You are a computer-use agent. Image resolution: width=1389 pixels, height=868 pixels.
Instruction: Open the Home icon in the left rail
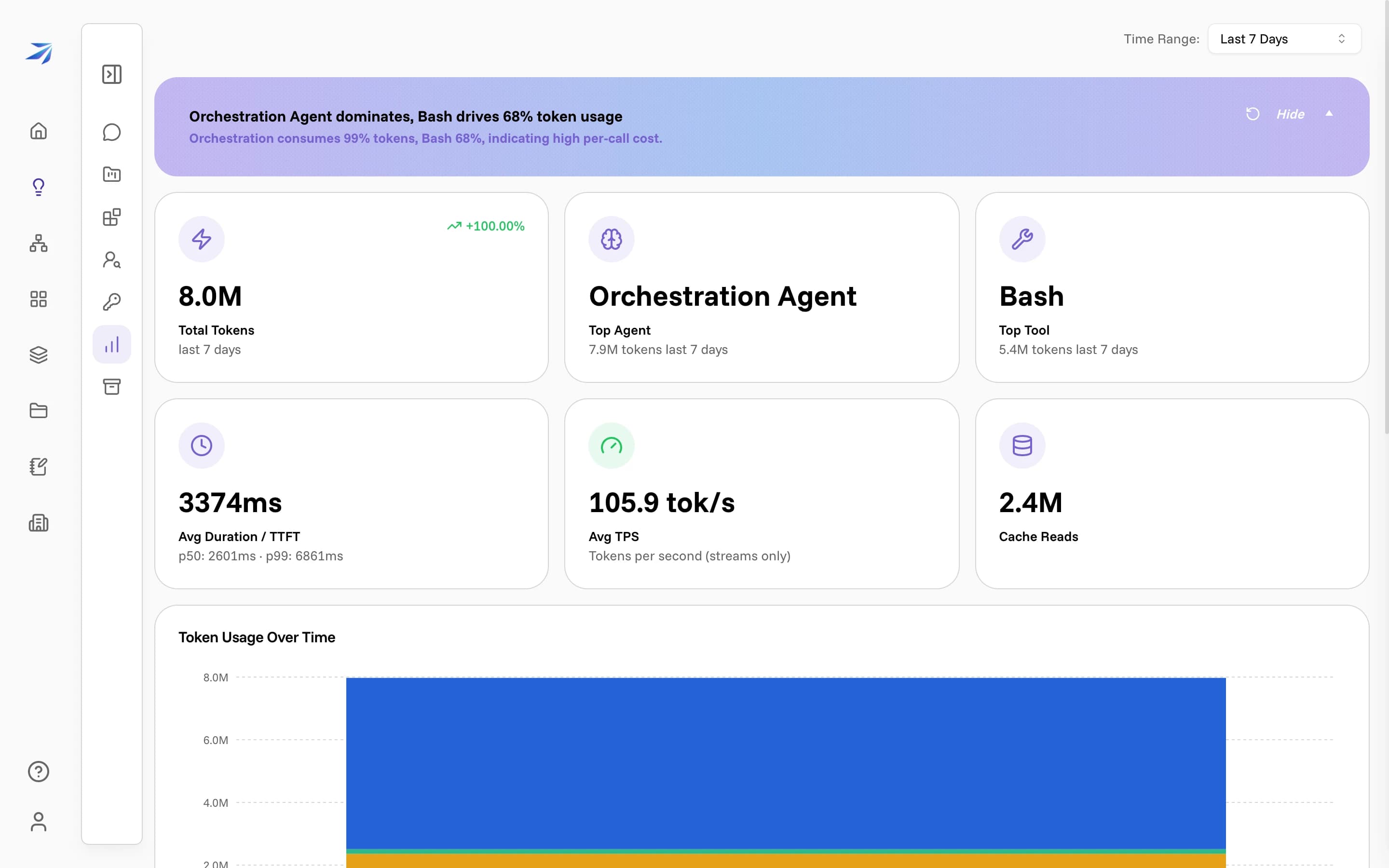(x=39, y=131)
